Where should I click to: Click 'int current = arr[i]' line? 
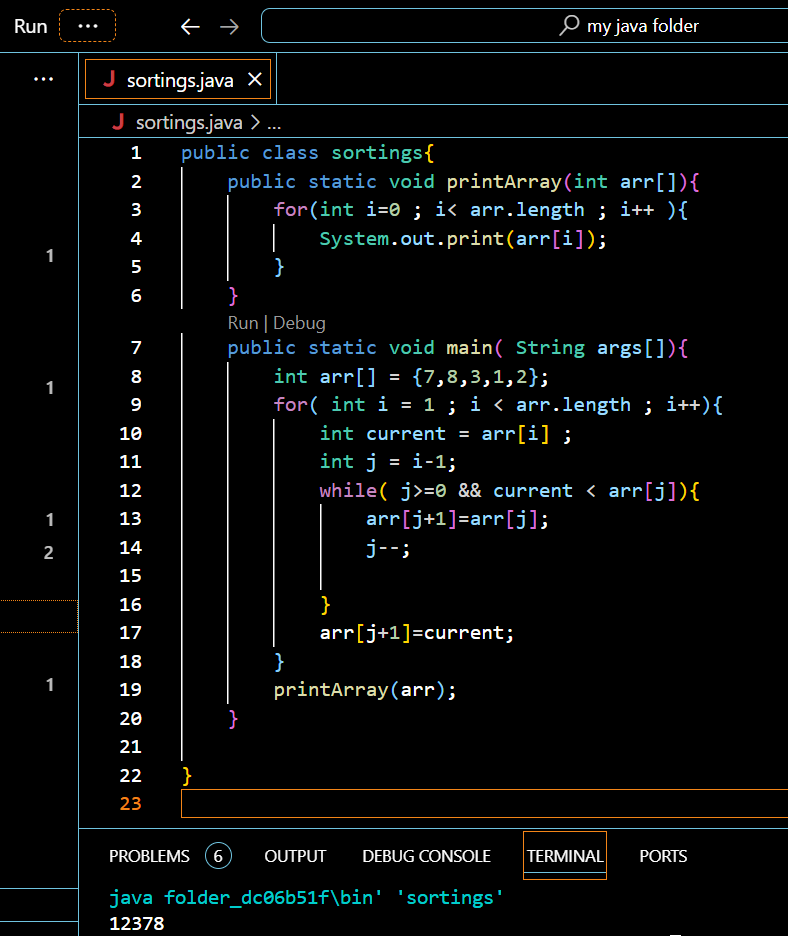445,434
